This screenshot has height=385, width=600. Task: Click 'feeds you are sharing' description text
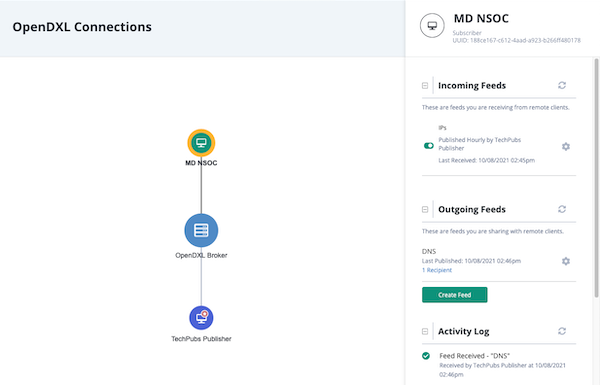(x=492, y=231)
